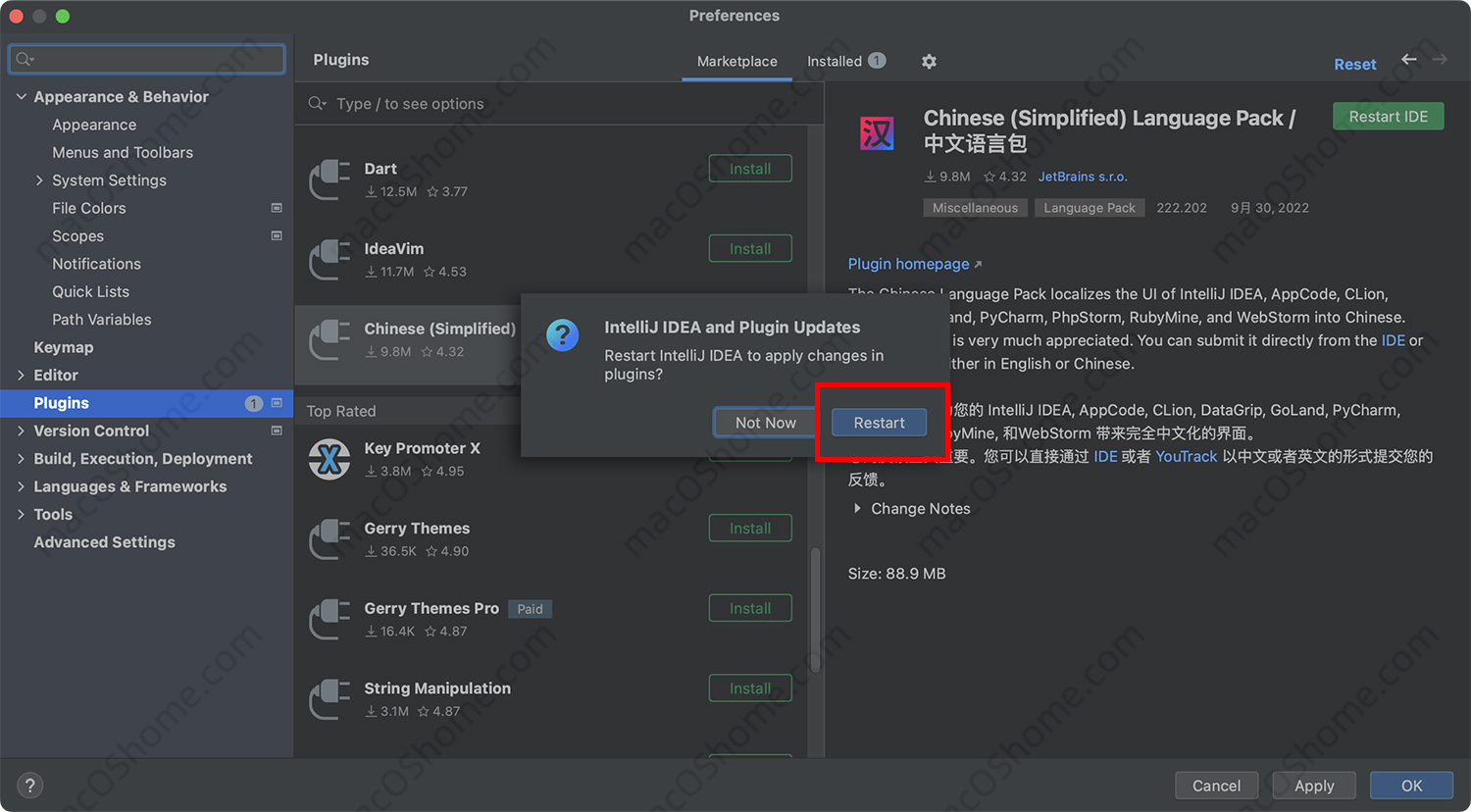Click the Top Rated section header
The height and width of the screenshot is (812, 1471).
pos(341,411)
